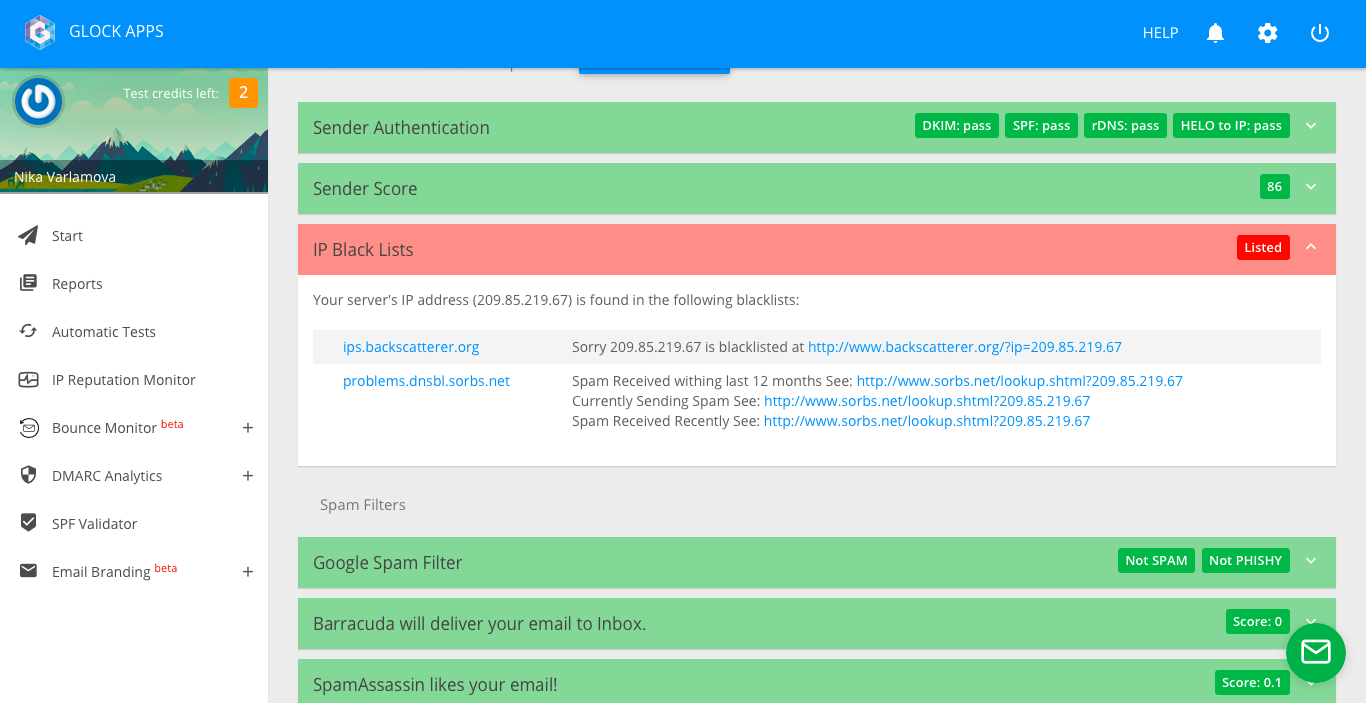This screenshot has width=1366, height=703.
Task: Click the Email Branding mail icon
Action: click(29, 572)
